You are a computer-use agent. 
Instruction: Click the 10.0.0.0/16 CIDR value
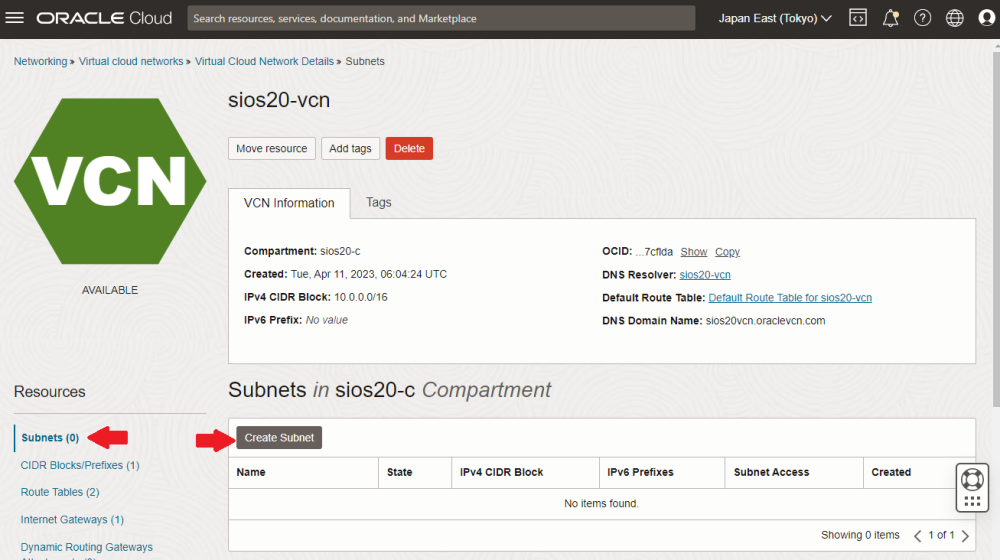pyautogui.click(x=360, y=297)
